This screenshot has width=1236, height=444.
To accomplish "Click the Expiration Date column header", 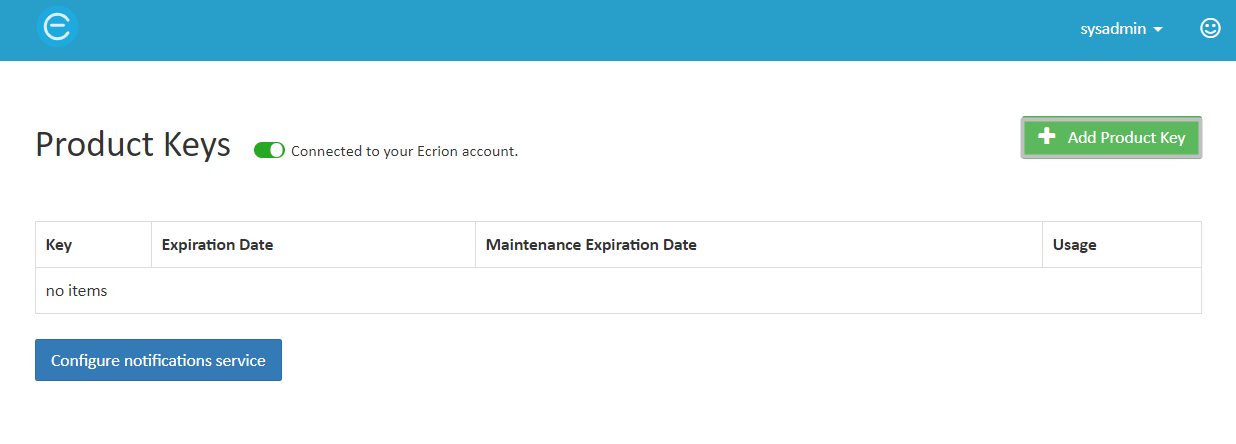I will click(313, 245).
